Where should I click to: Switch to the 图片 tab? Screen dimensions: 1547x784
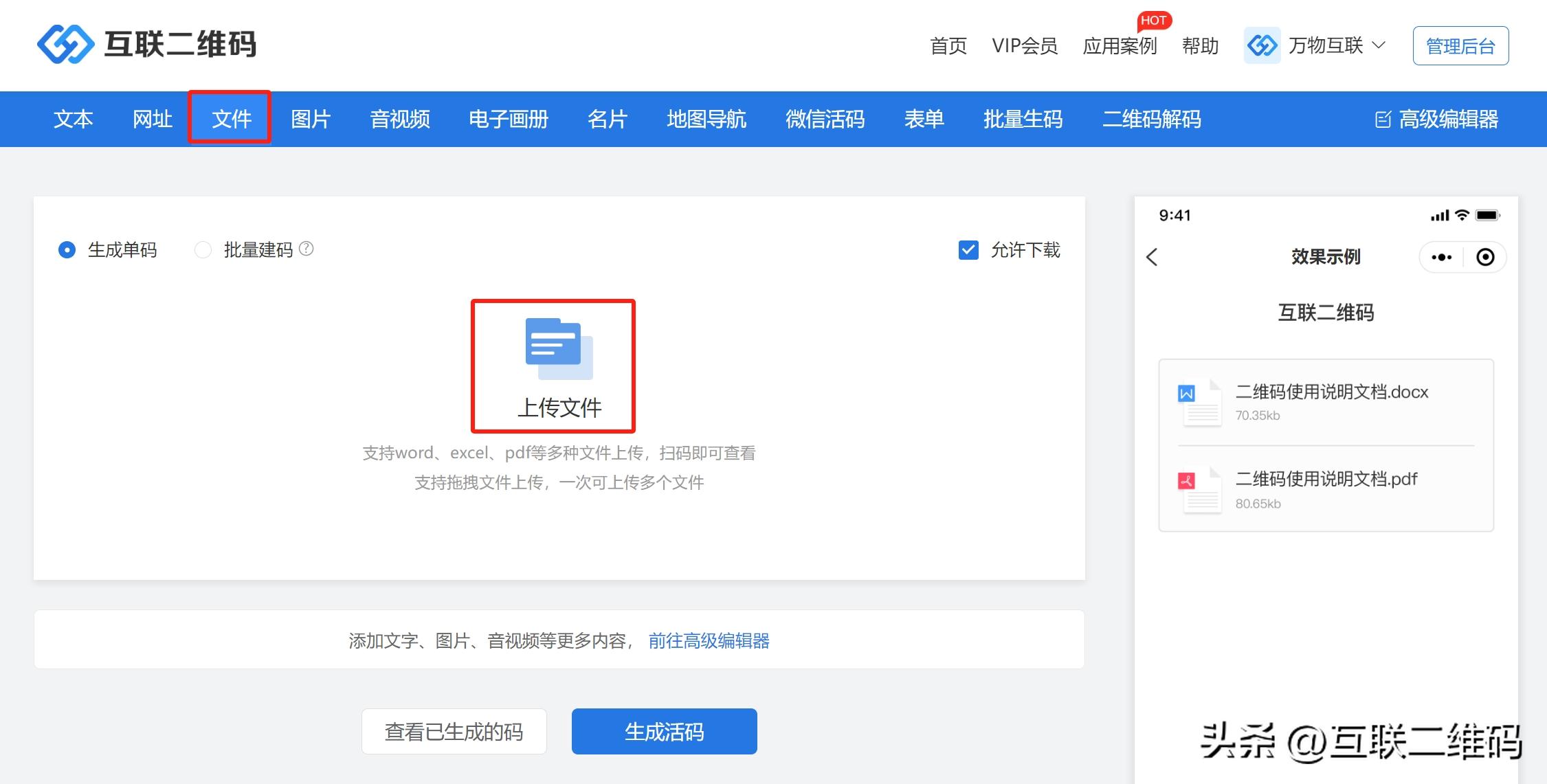coord(311,119)
